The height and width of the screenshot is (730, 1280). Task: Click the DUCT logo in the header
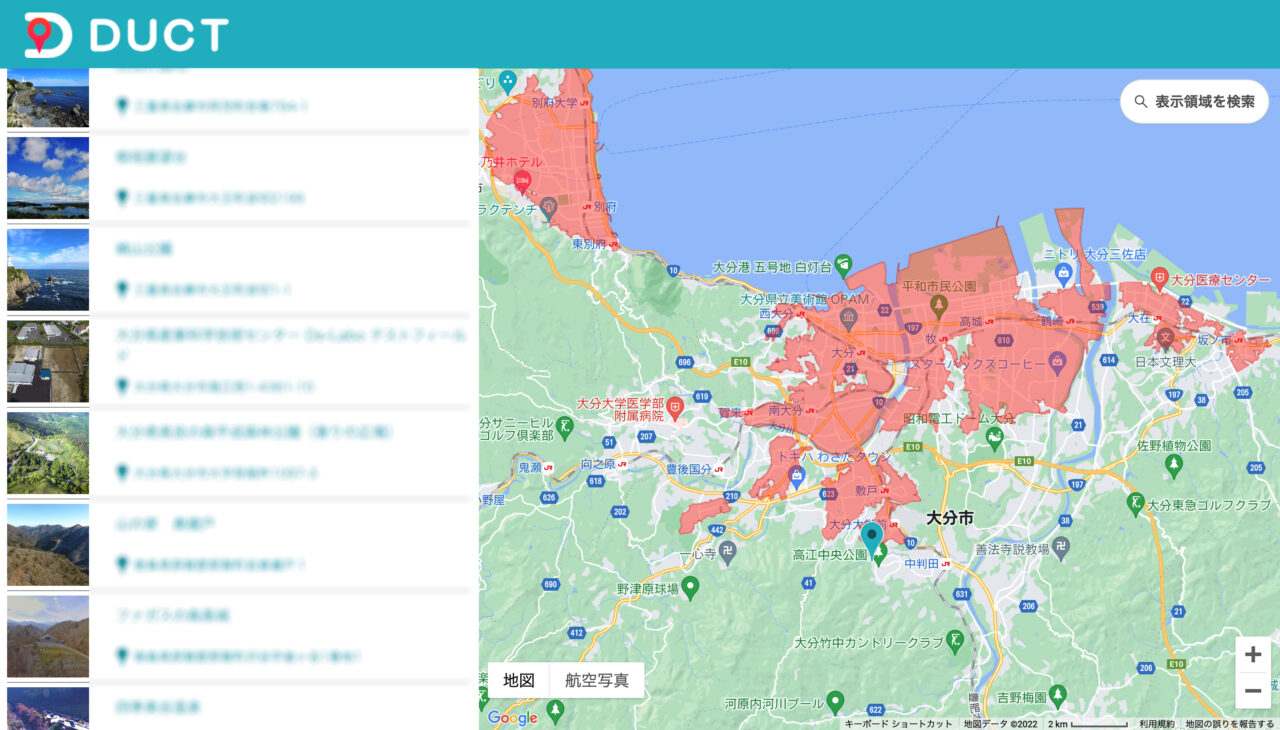pos(126,35)
